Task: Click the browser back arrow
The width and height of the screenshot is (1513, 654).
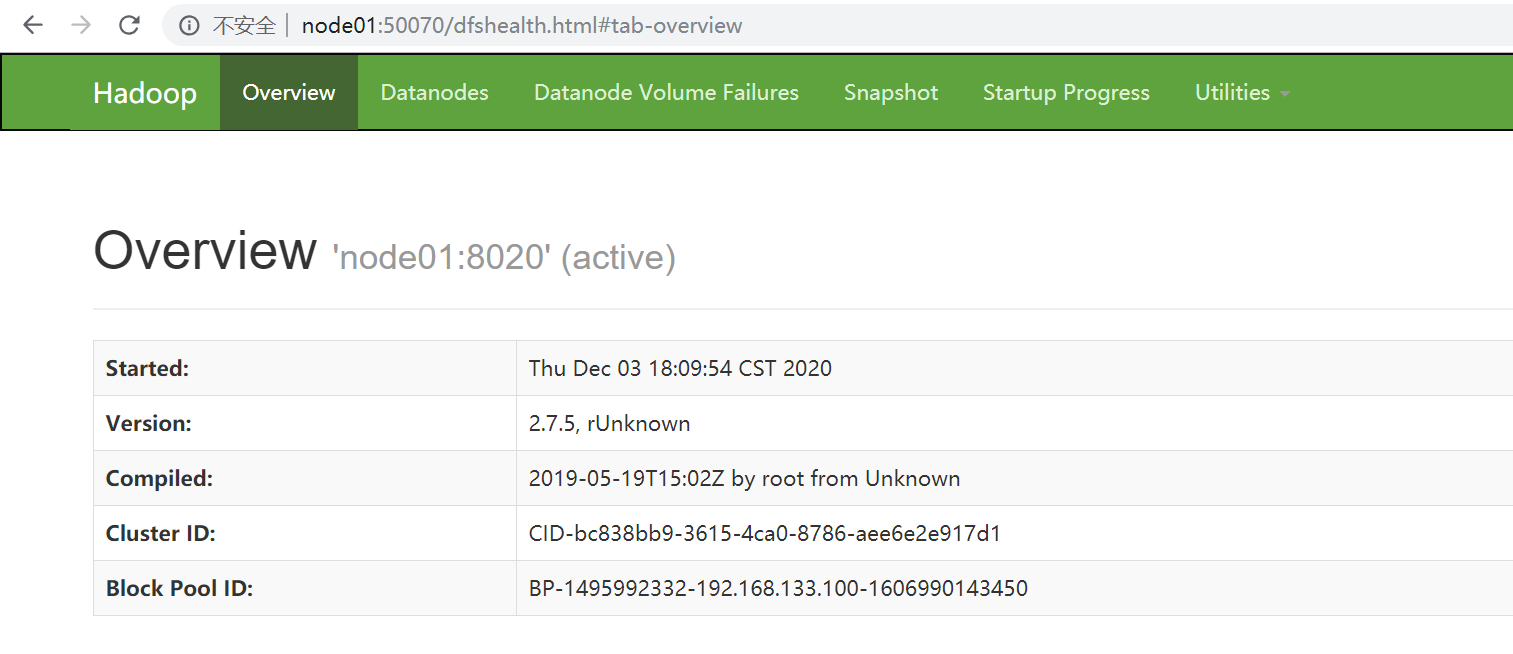Action: point(33,25)
